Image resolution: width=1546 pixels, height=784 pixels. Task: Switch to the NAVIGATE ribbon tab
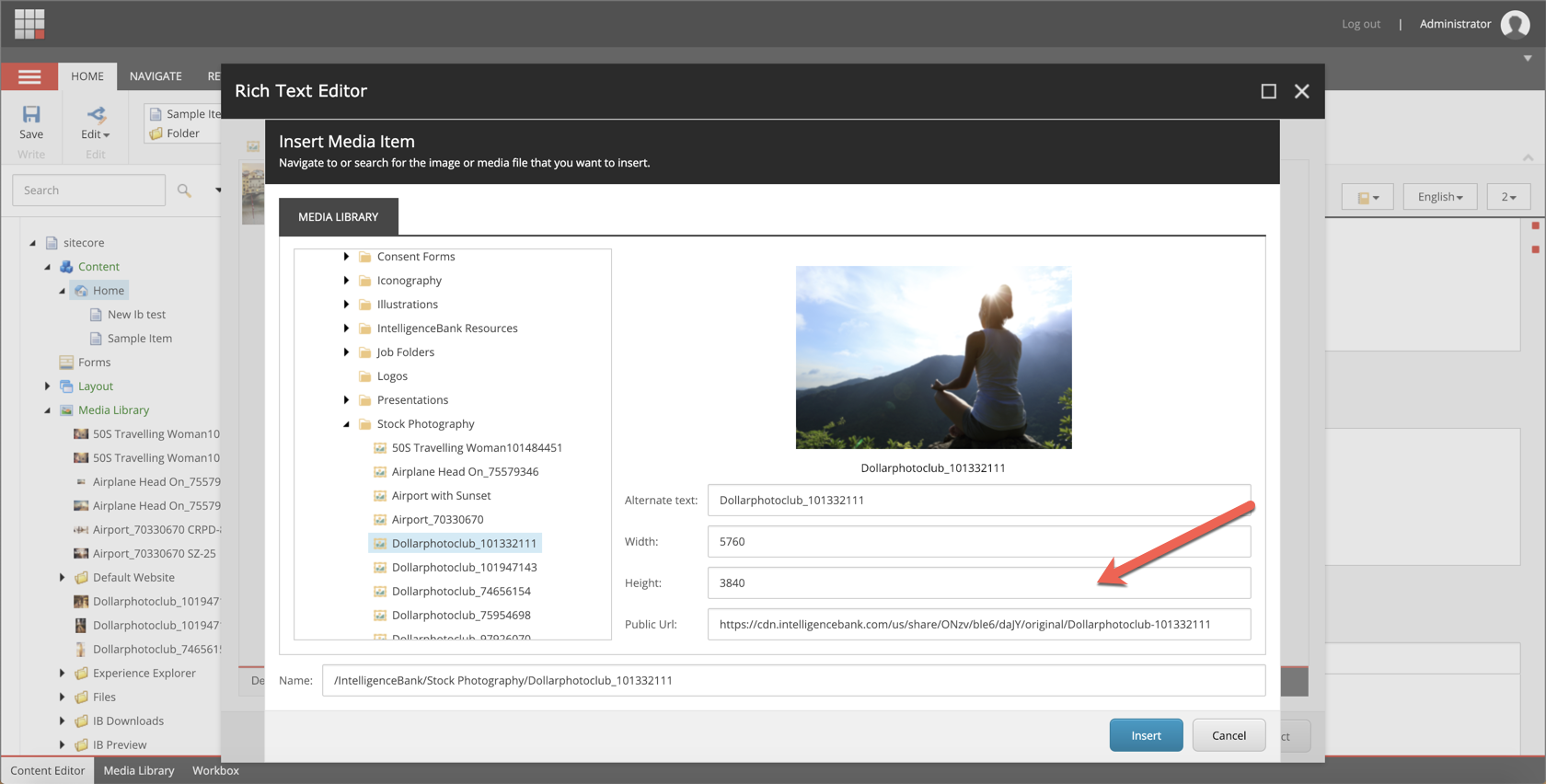[156, 76]
